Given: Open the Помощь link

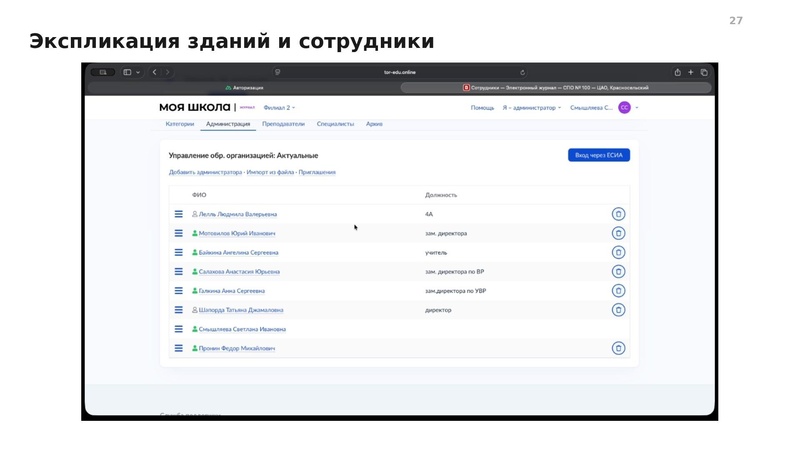Looking at the screenshot, I should coord(482,108).
